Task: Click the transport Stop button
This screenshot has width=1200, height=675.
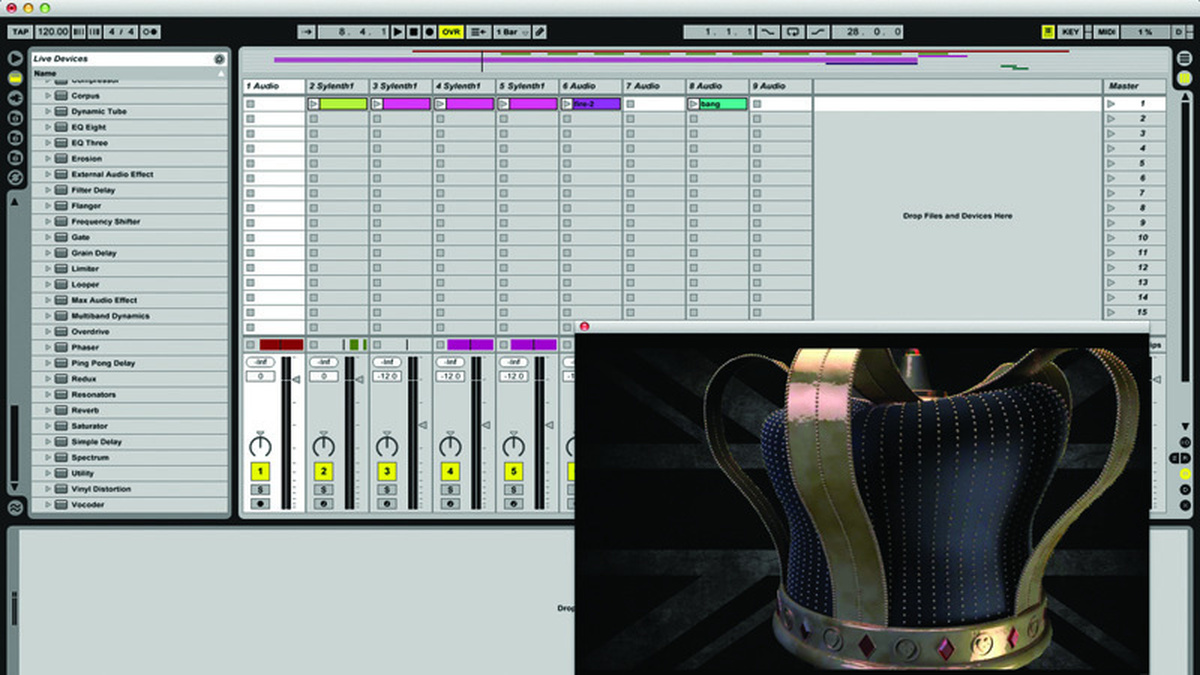Action: pyautogui.click(x=413, y=32)
